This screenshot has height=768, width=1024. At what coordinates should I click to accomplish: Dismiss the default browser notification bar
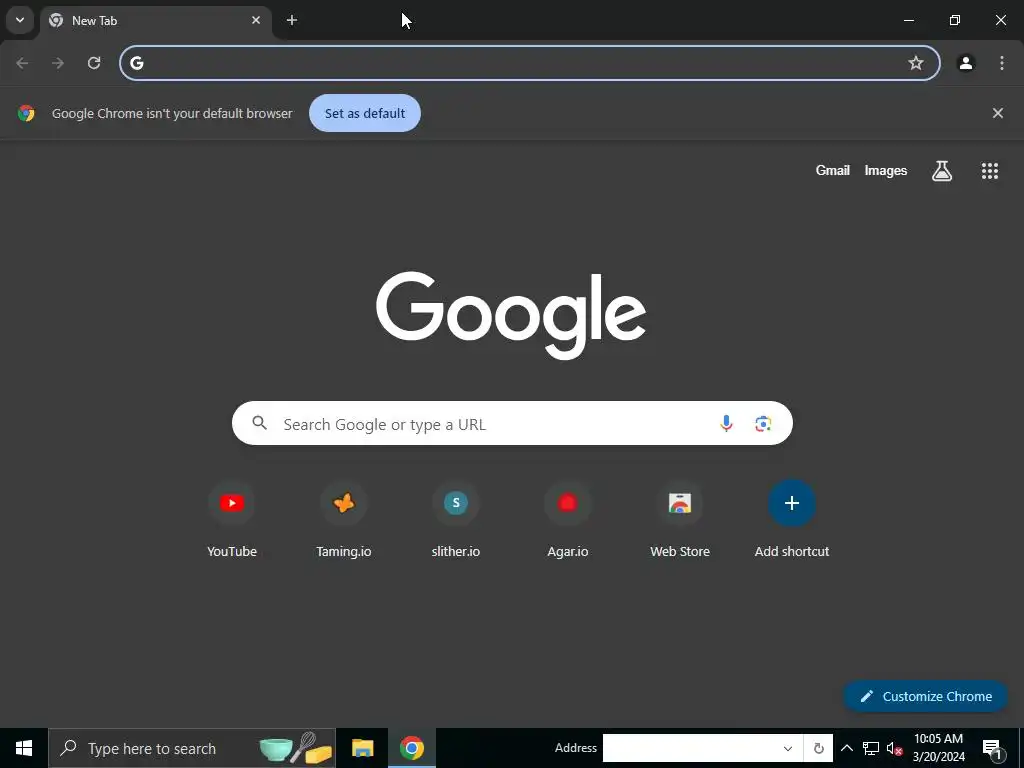point(998,113)
